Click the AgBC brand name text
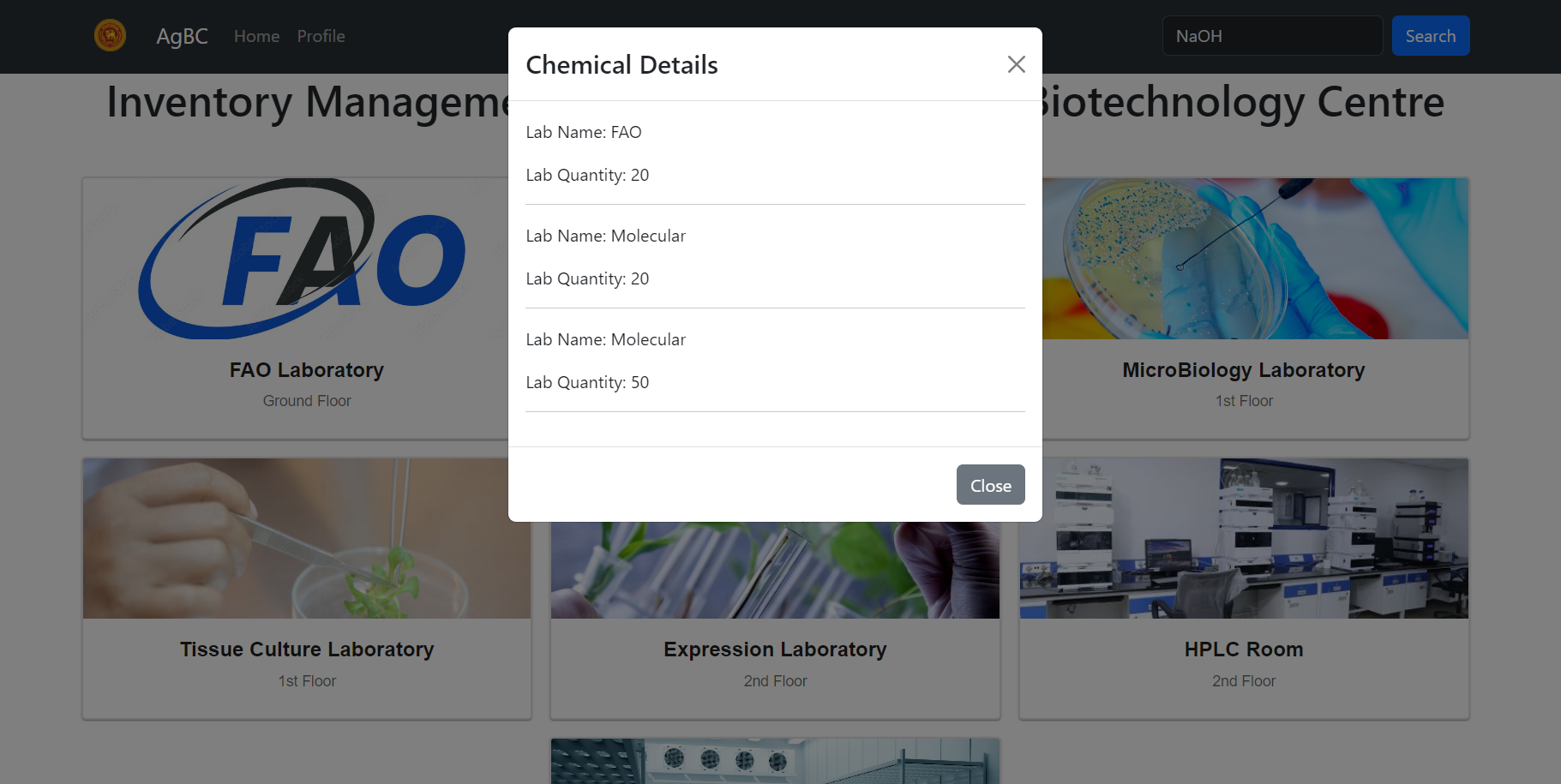1561x784 pixels. (x=182, y=36)
